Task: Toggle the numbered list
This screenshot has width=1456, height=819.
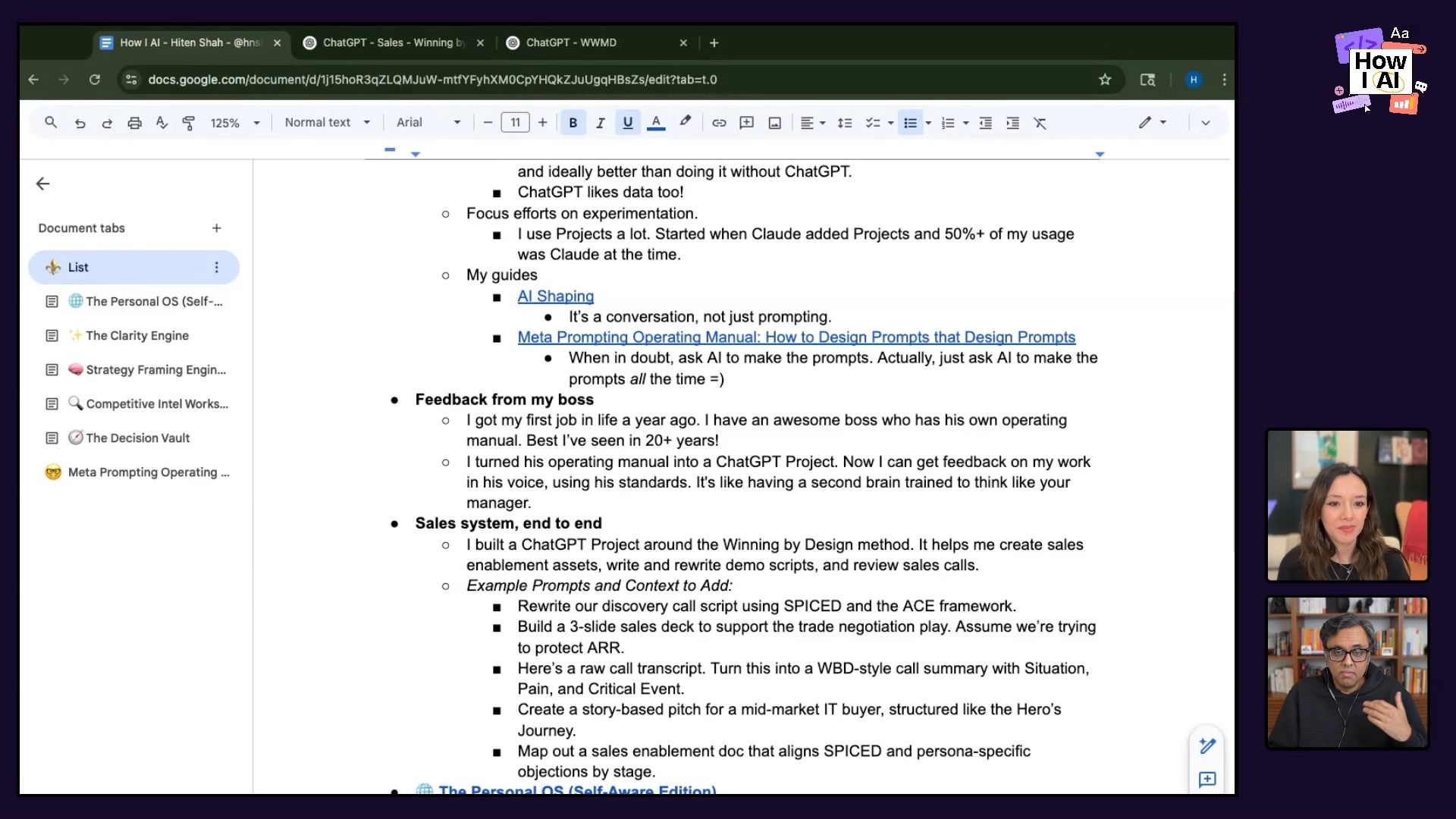Action: click(948, 123)
